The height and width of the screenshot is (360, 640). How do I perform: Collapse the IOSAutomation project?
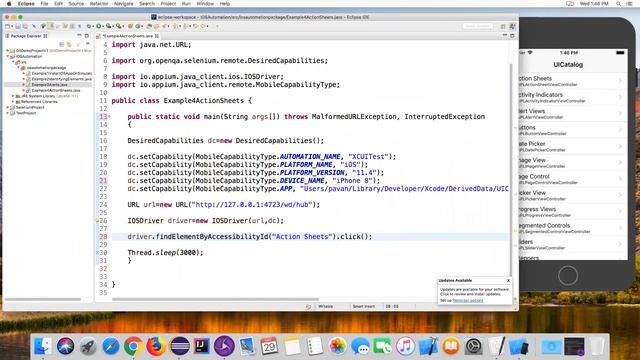pos(8,56)
